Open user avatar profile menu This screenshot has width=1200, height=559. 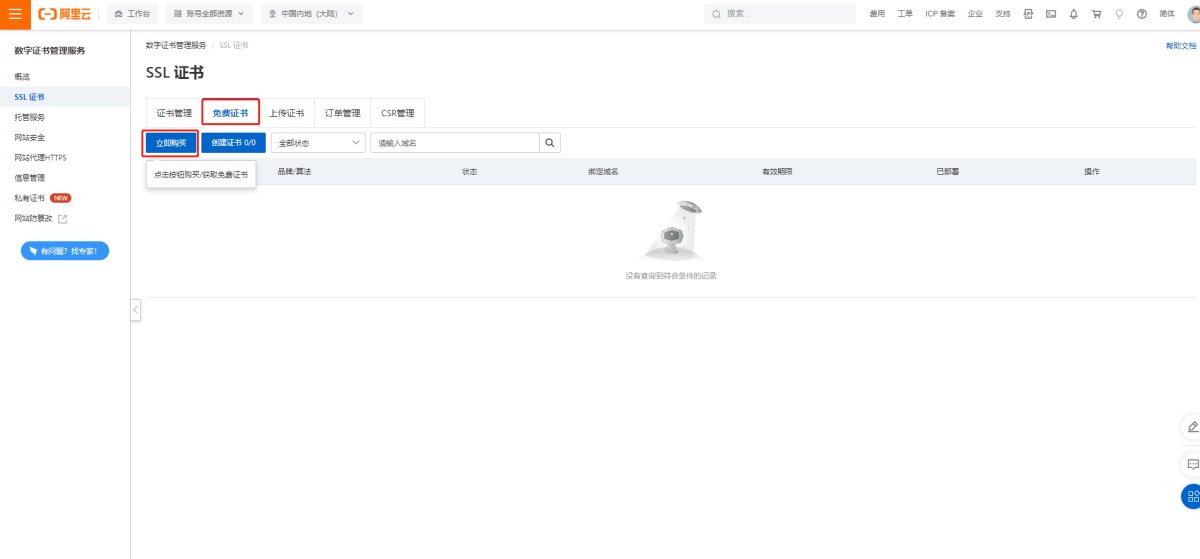[x=1192, y=14]
